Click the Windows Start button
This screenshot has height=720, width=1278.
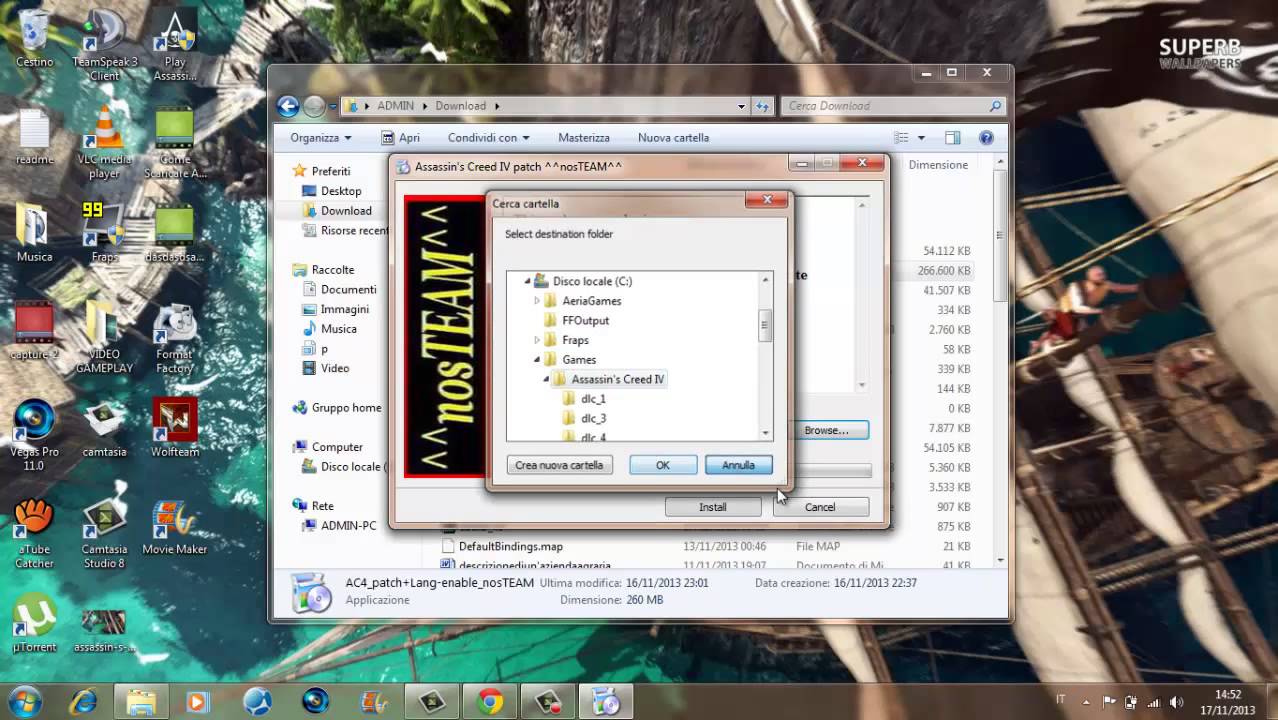point(24,701)
